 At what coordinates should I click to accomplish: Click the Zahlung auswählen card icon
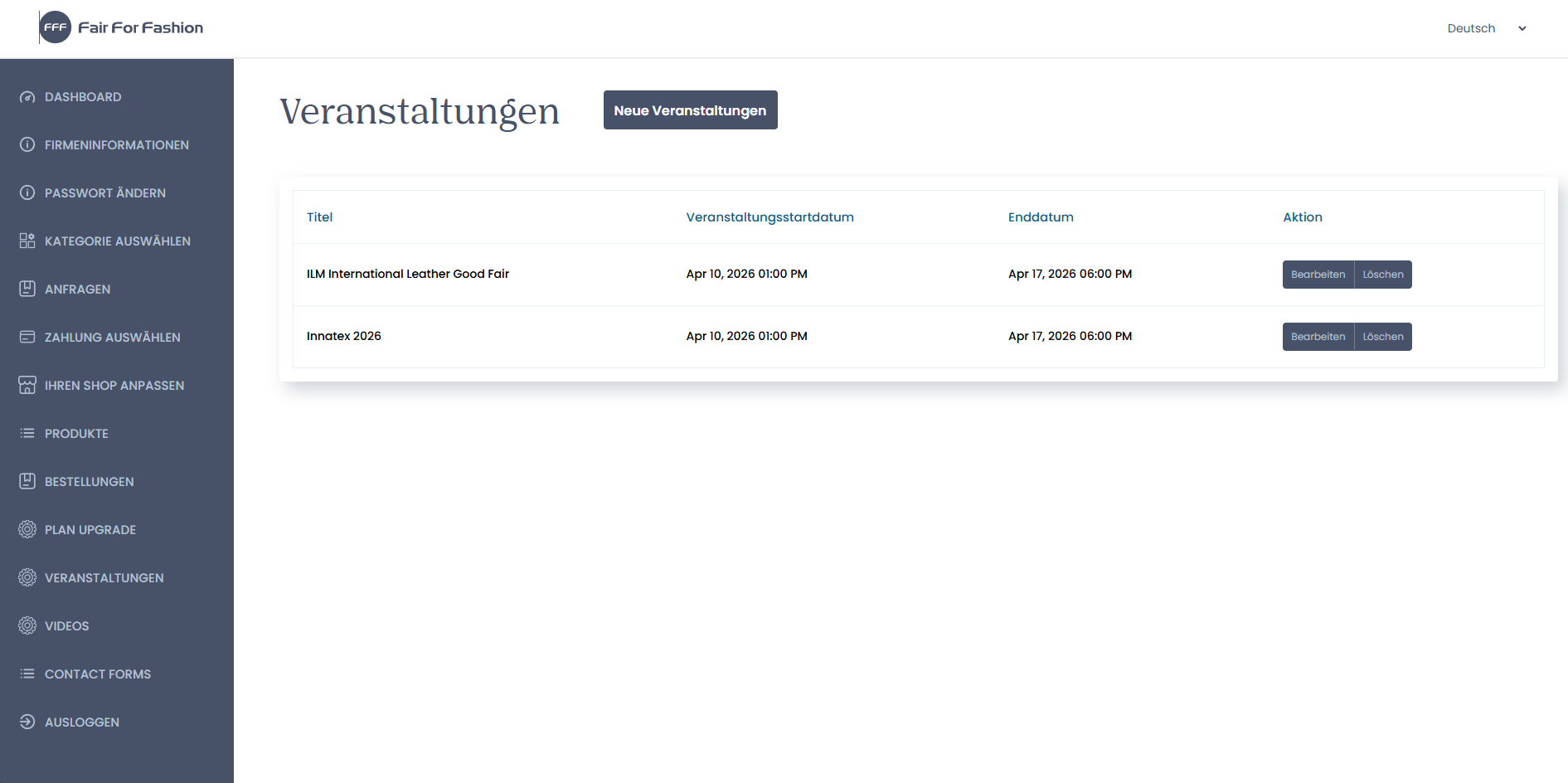(27, 338)
